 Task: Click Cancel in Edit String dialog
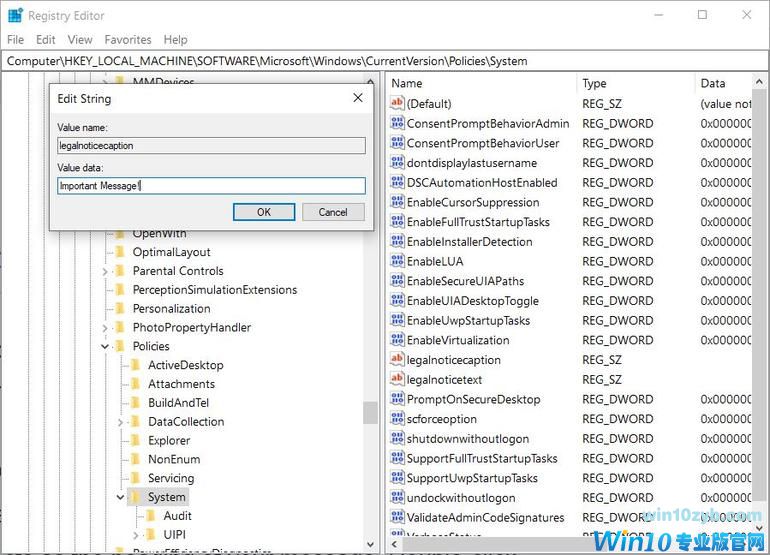333,212
